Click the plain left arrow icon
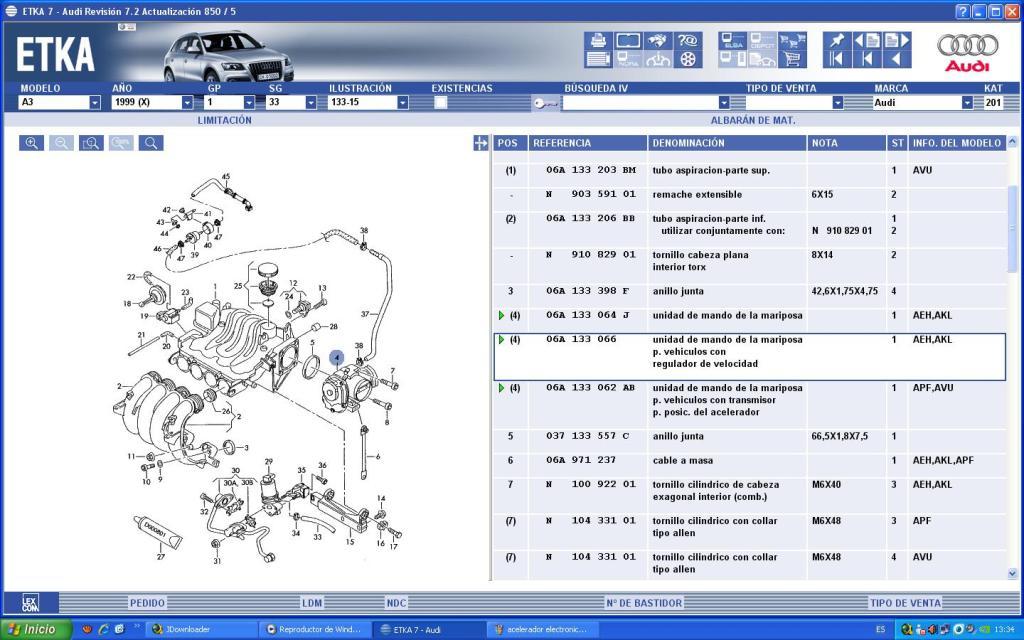This screenshot has width=1024, height=640. click(x=897, y=59)
